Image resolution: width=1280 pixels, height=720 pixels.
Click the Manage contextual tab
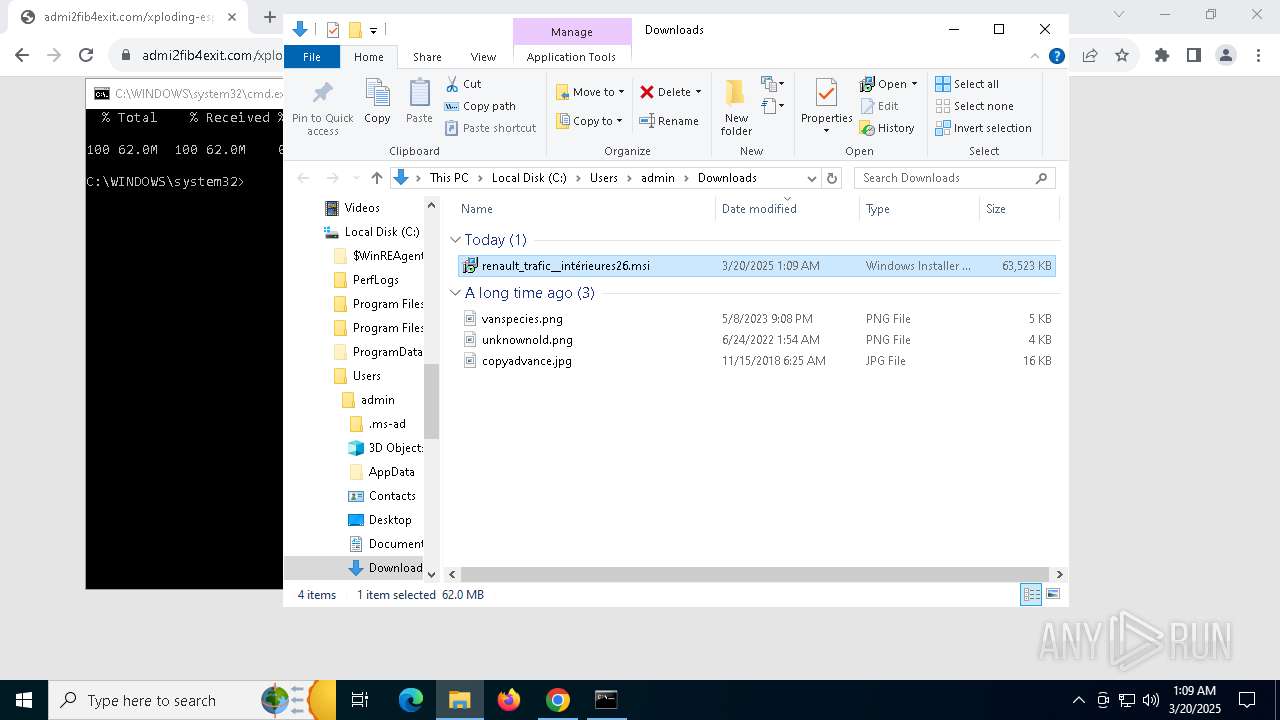[572, 32]
